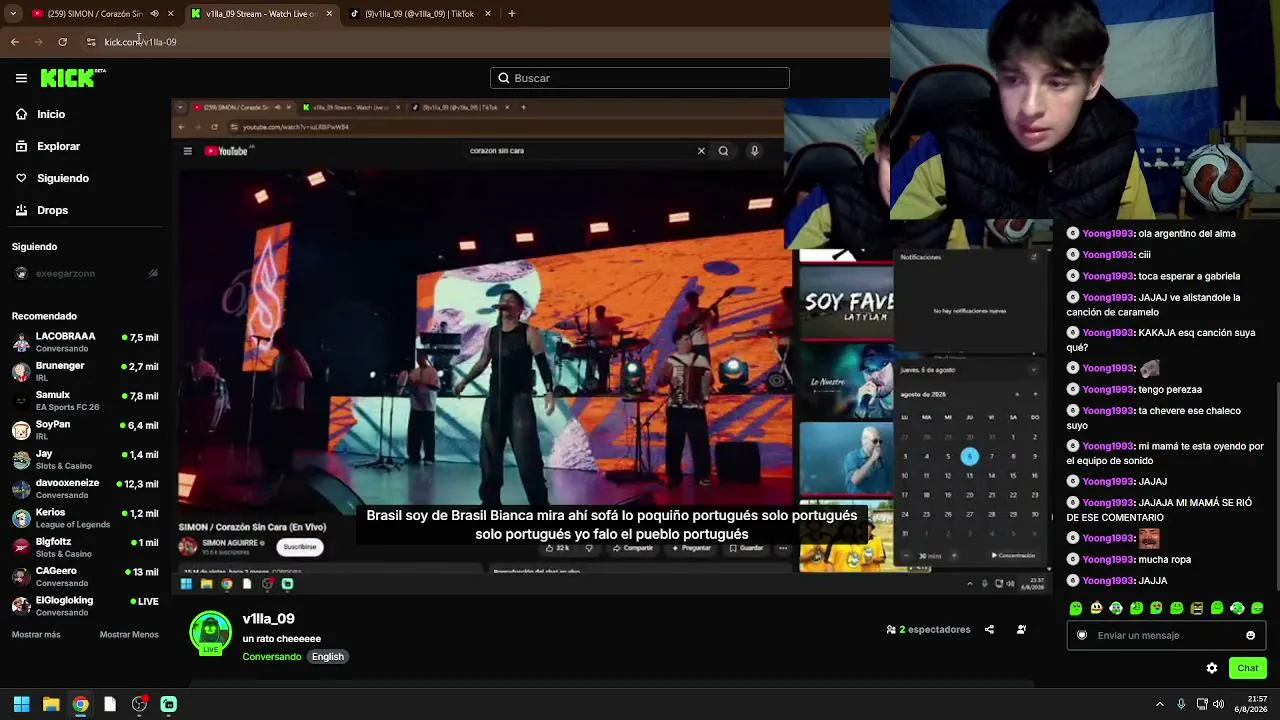Focus the Buscar search field
Image resolution: width=1280 pixels, height=720 pixels.
pyautogui.click(x=640, y=78)
